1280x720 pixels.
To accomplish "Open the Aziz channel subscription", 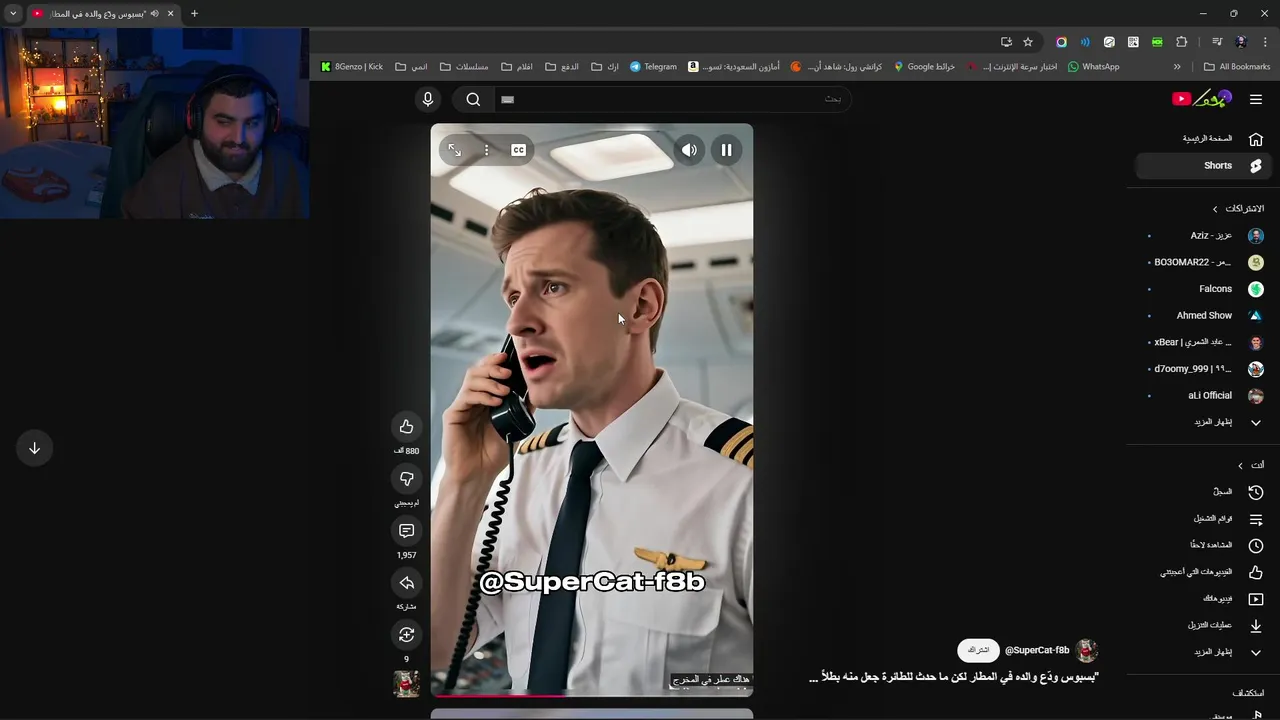I will coord(1203,236).
